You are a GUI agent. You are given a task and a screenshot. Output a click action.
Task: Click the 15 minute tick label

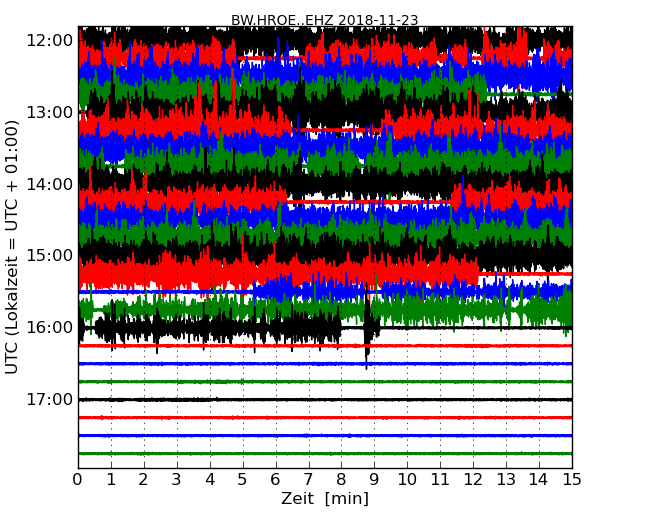coord(572,480)
